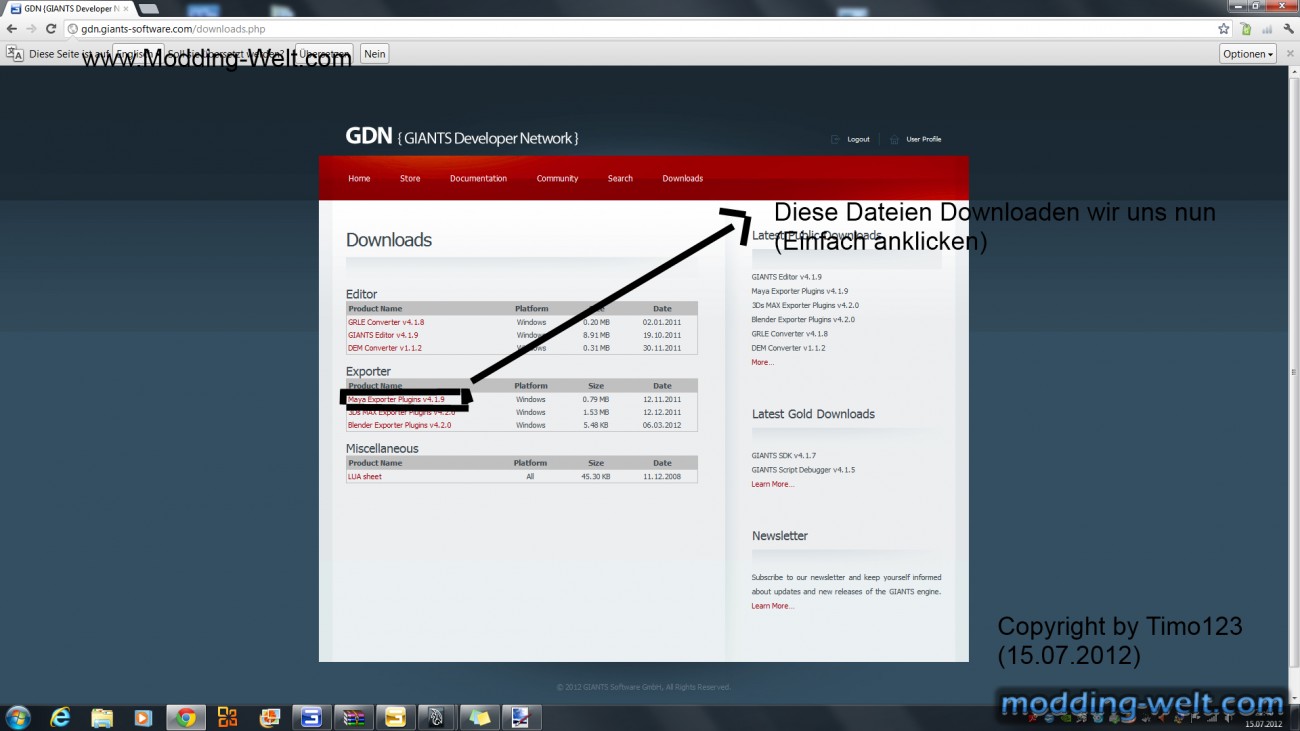Click GIANTS SDK v4.1.7 in Gold Downloads
Screen dimensions: 1300x731
coord(784,456)
